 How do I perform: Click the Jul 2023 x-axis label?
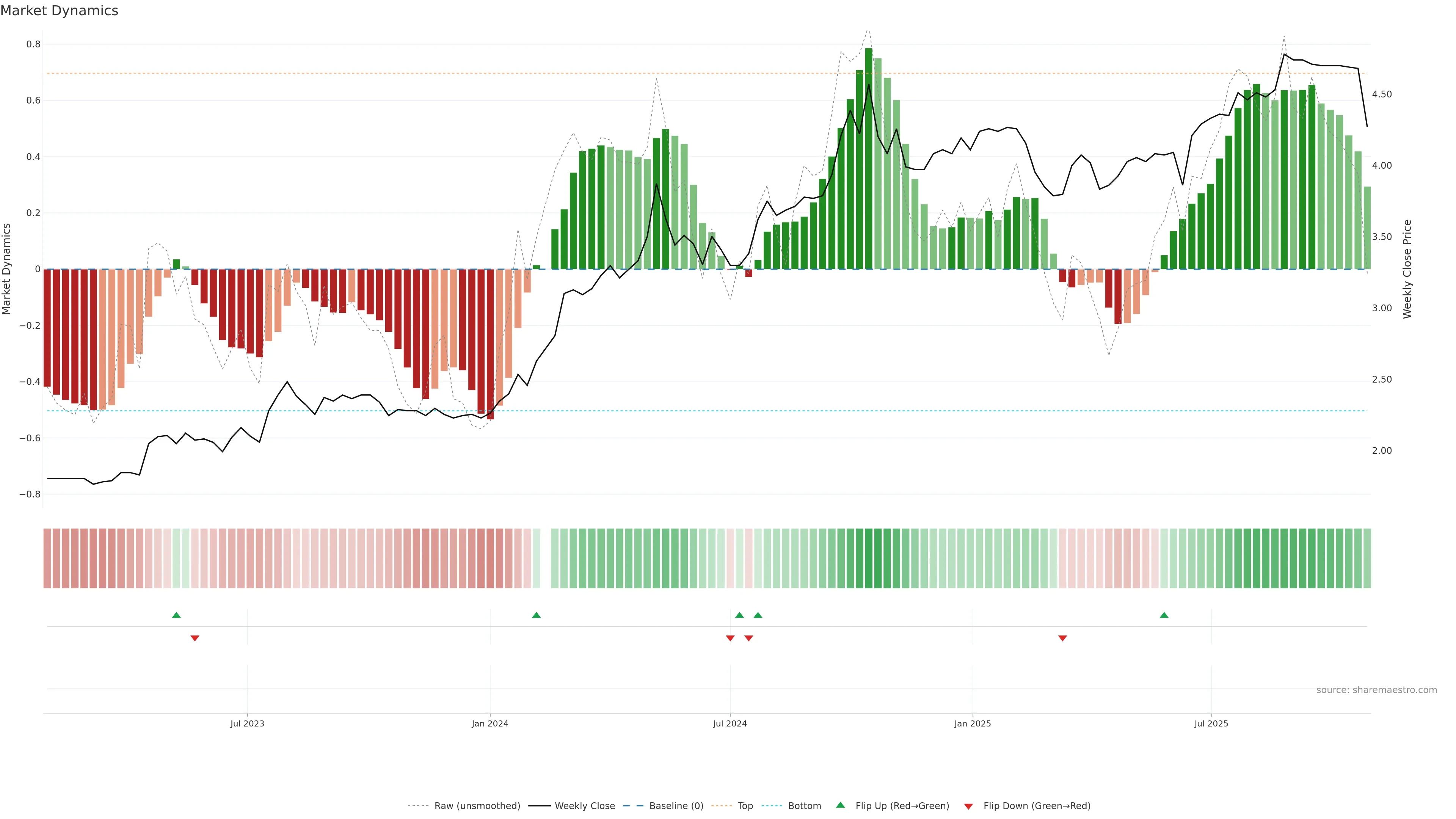(x=247, y=723)
